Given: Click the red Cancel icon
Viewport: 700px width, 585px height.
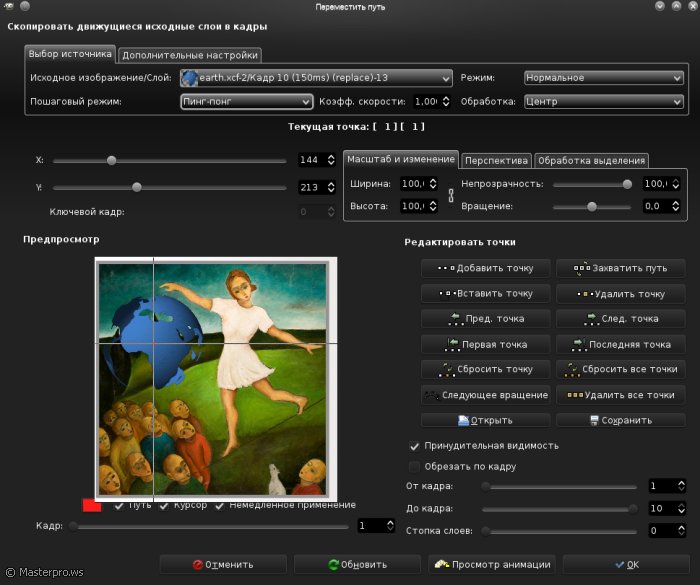Looking at the screenshot, I should 198,564.
